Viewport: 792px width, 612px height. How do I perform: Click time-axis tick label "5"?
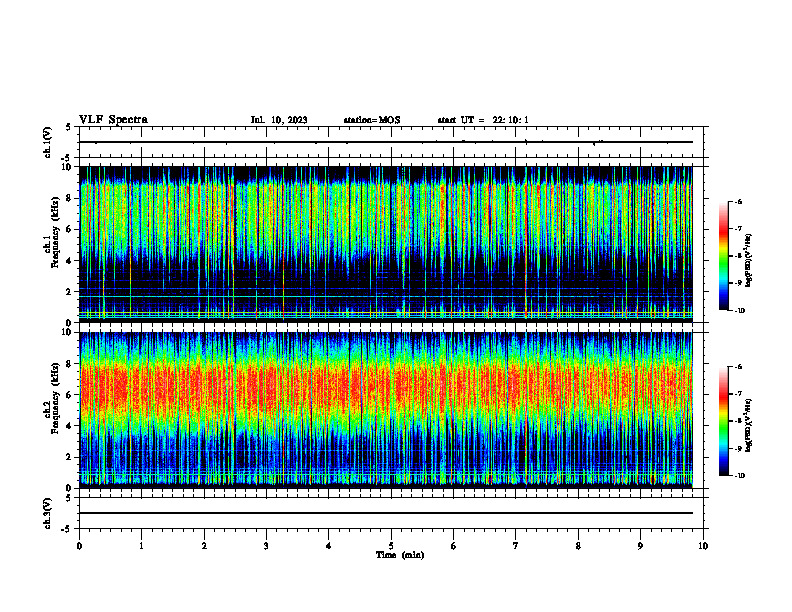[391, 546]
